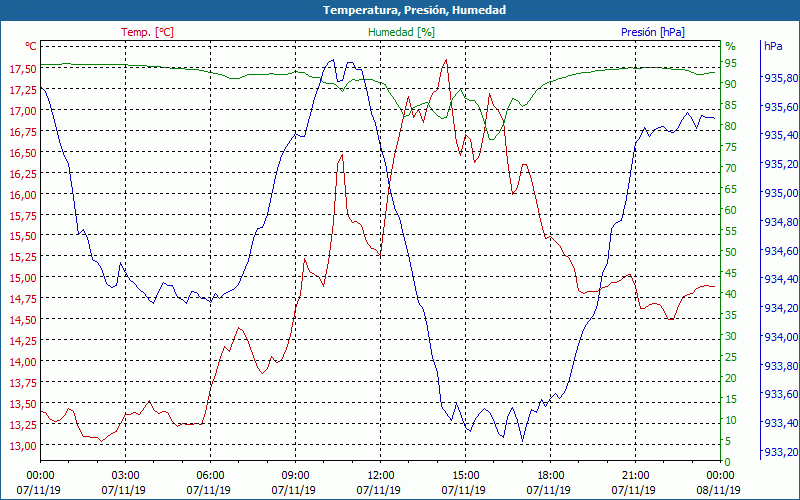Click the "08/11/19" date label
The image size is (800, 500).
point(718,490)
